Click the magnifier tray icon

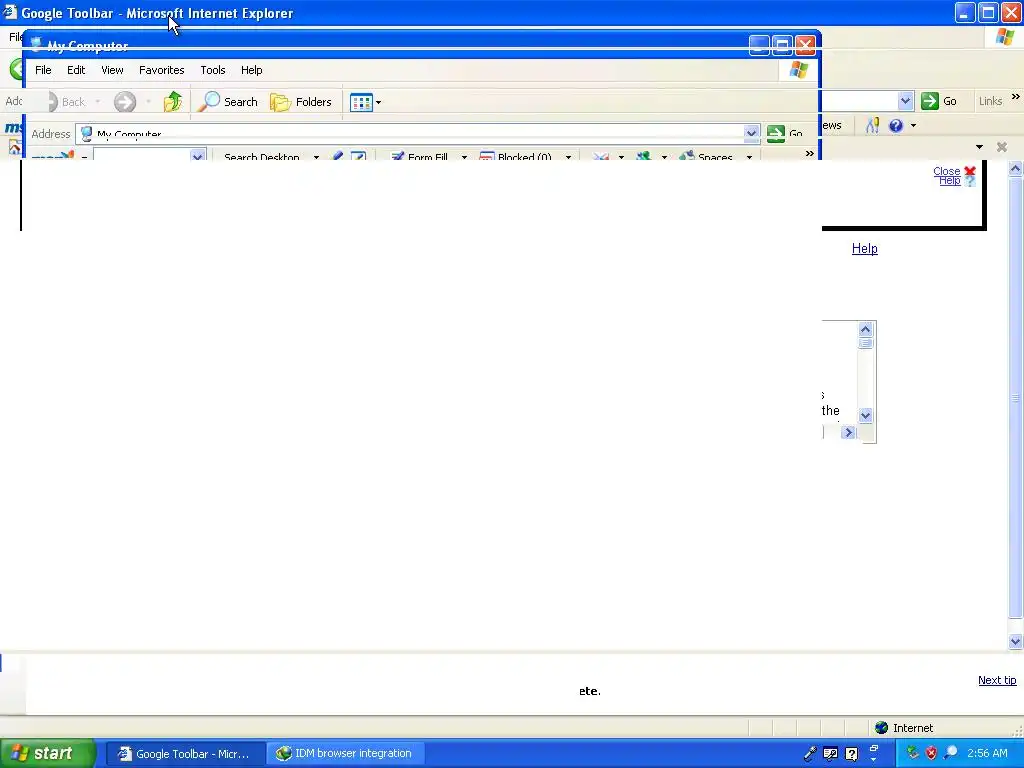(951, 753)
